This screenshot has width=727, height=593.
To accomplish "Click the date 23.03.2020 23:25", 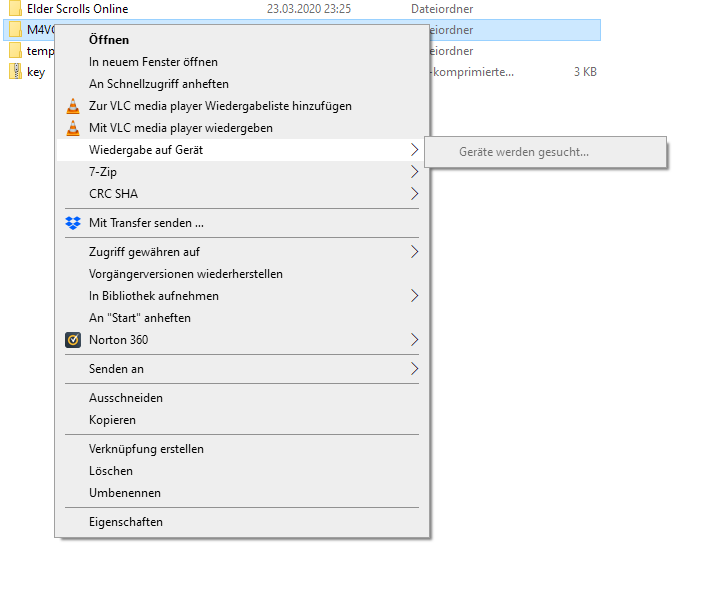I will click(309, 9).
